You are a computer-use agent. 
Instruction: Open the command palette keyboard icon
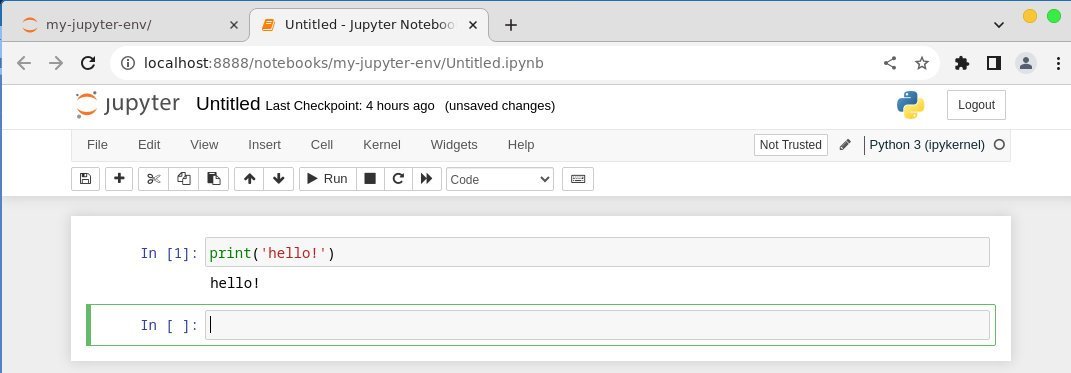pyautogui.click(x=578, y=179)
